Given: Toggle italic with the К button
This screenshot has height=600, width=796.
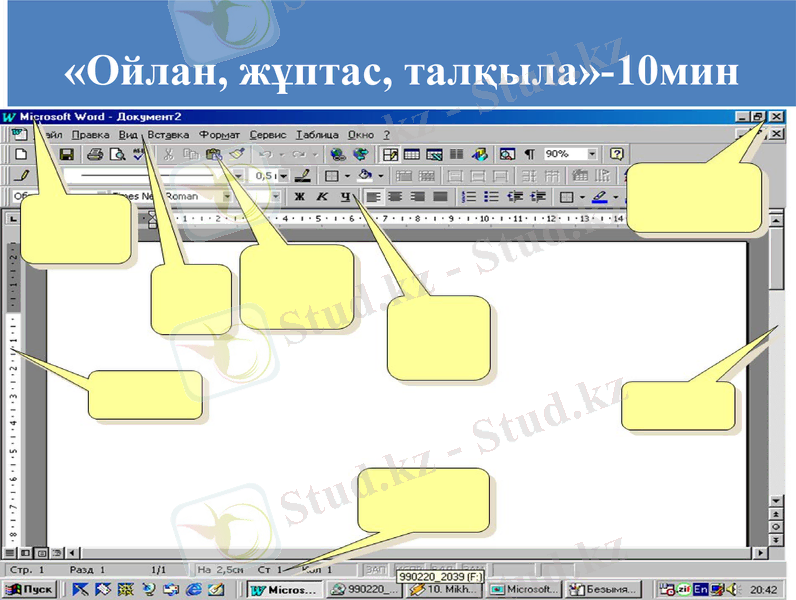Looking at the screenshot, I should pyautogui.click(x=322, y=196).
